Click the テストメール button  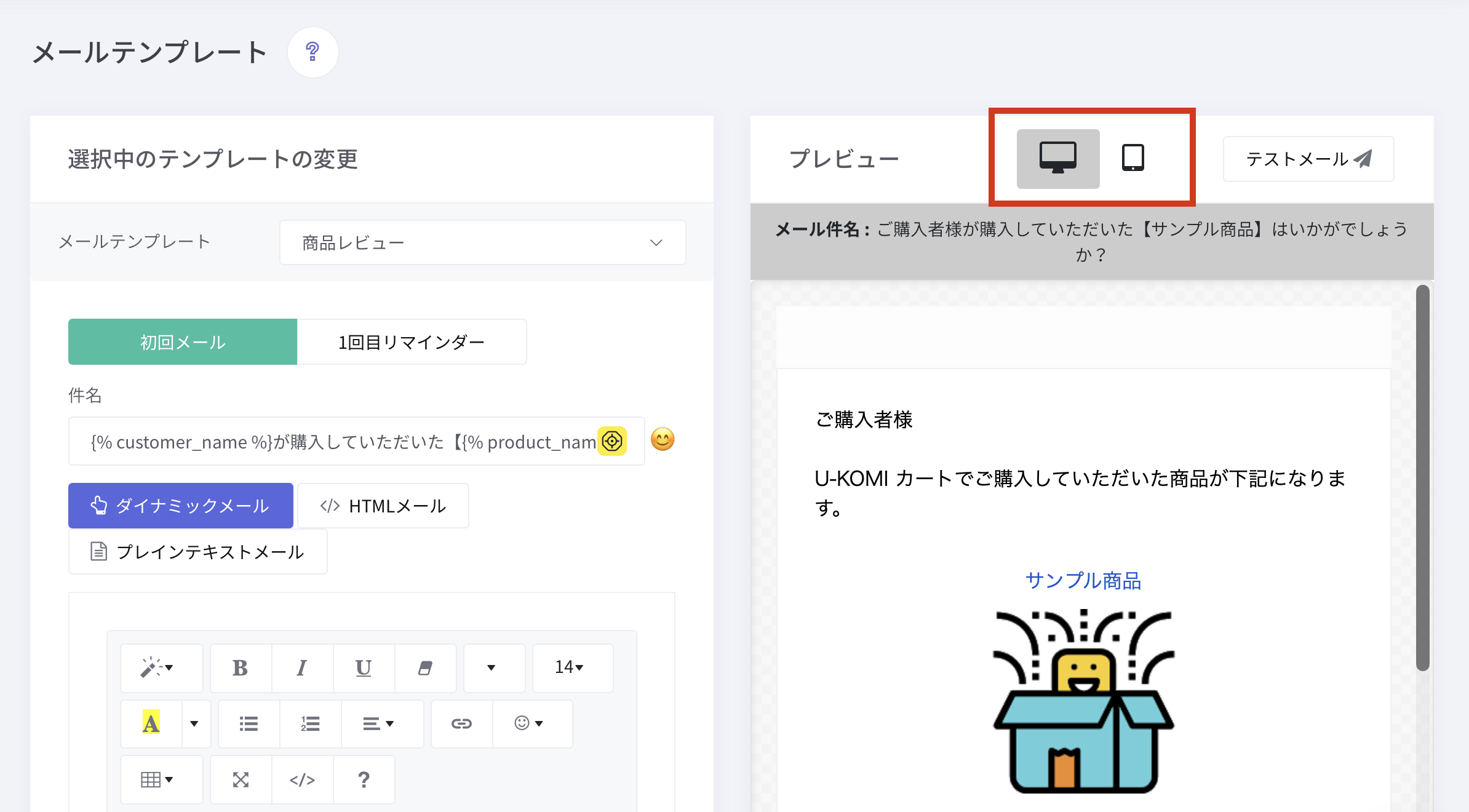click(1308, 159)
